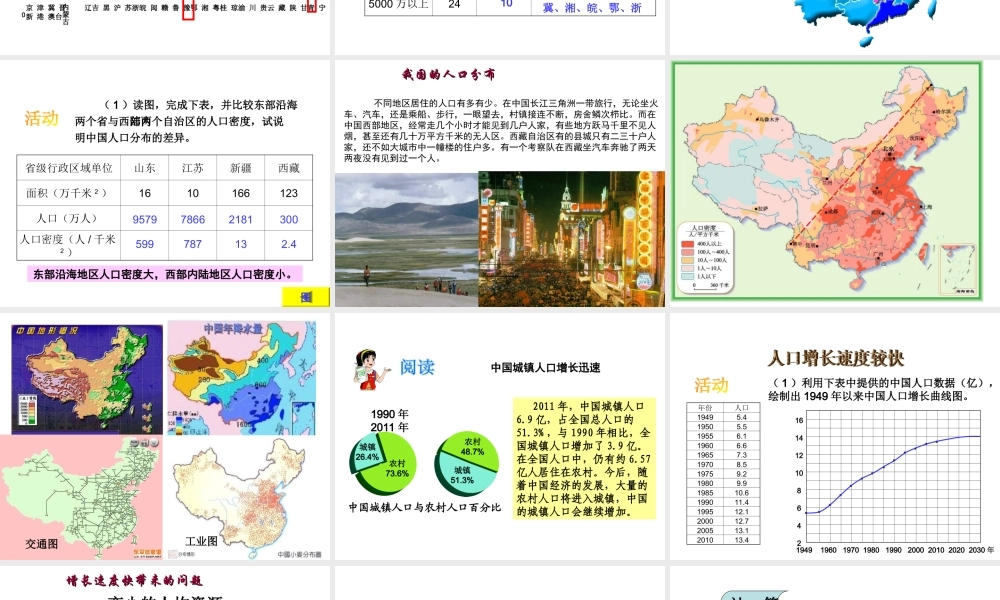This screenshot has width=1000, height=600.
Task: Click the population value 300 for 西藏
Action: pyautogui.click(x=289, y=219)
